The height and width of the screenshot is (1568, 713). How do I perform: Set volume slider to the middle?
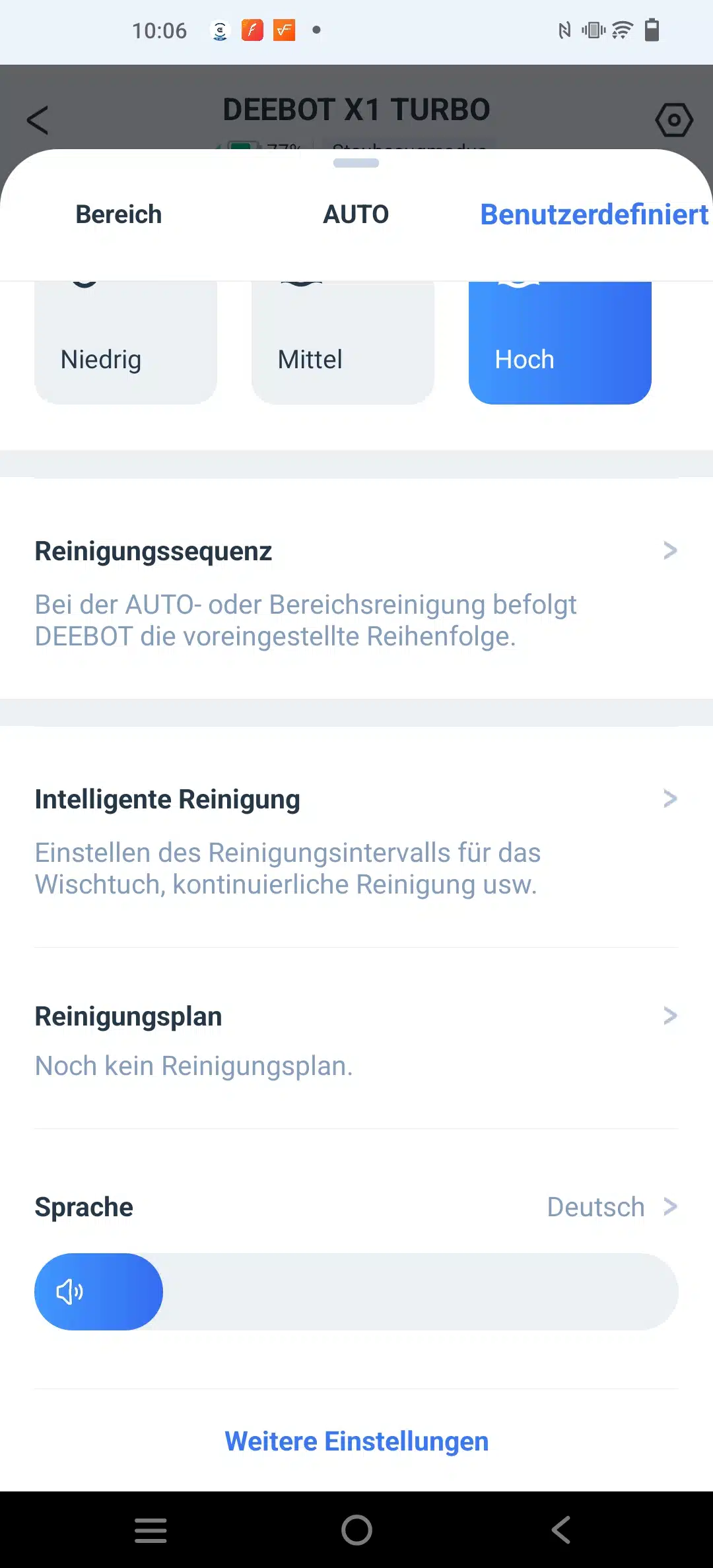pyautogui.click(x=356, y=1291)
